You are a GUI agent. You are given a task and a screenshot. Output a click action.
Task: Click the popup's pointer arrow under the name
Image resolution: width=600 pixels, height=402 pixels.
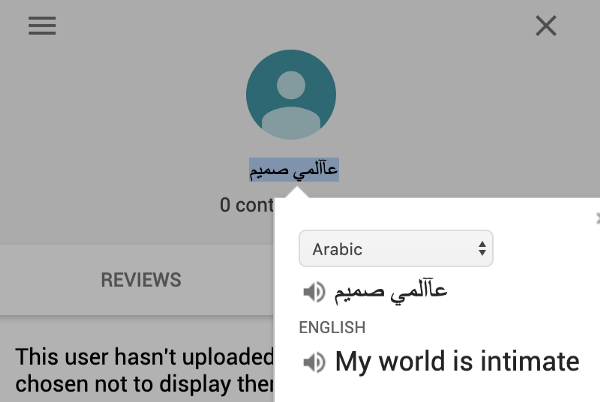coord(297,192)
